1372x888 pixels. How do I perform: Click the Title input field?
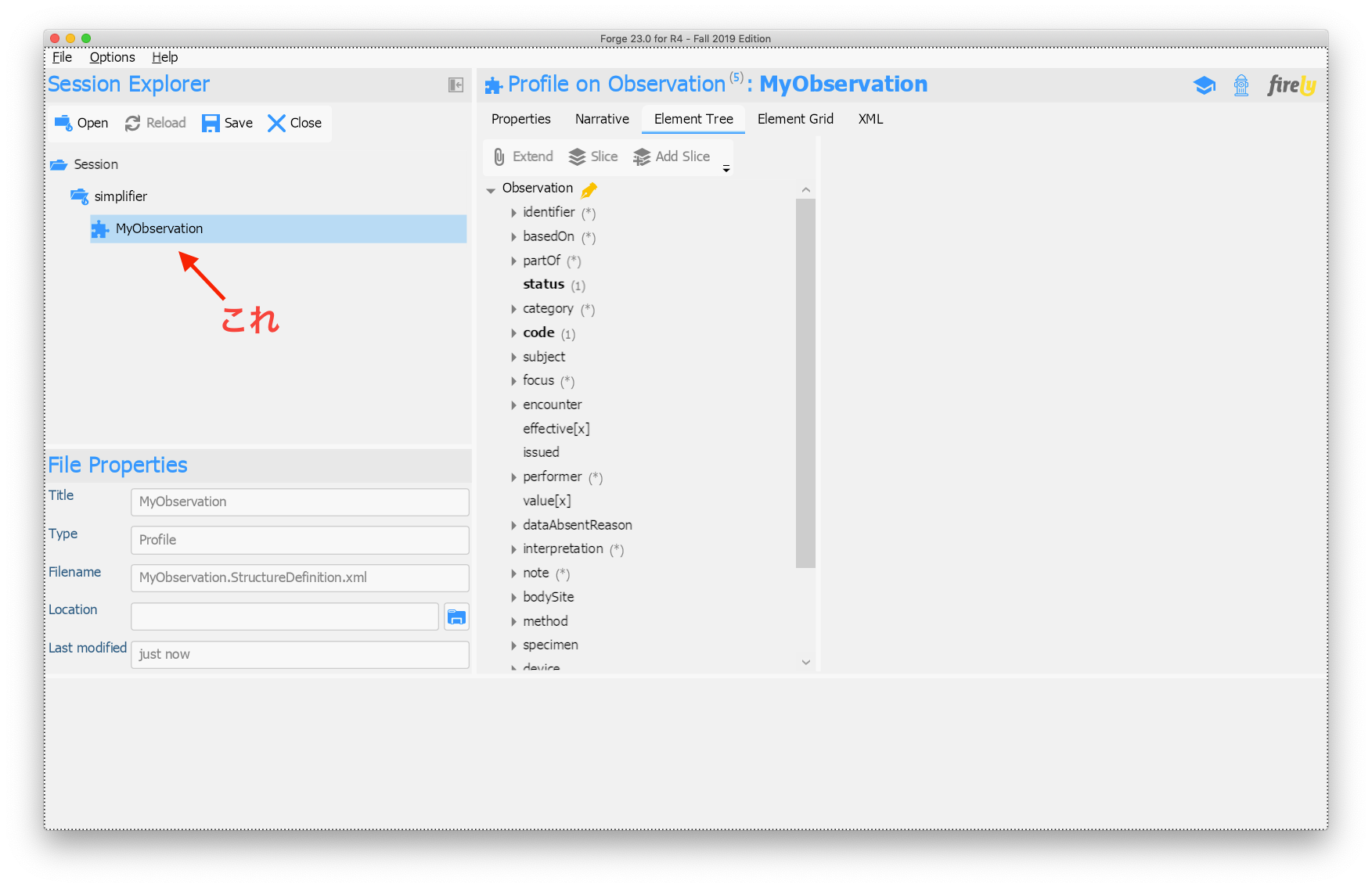(x=300, y=502)
